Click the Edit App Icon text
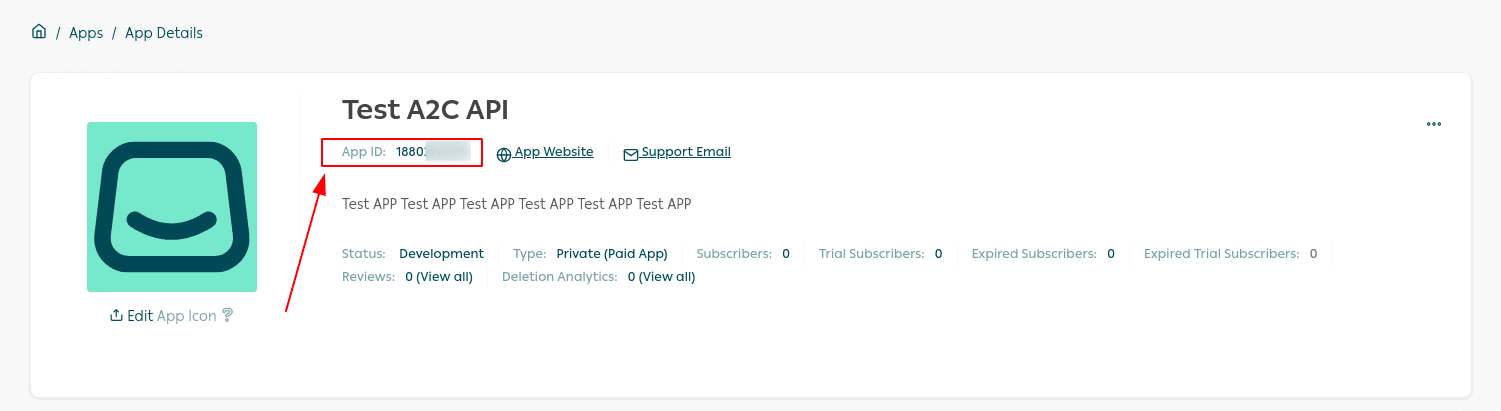The height and width of the screenshot is (411, 1501). pyautogui.click(x=171, y=315)
